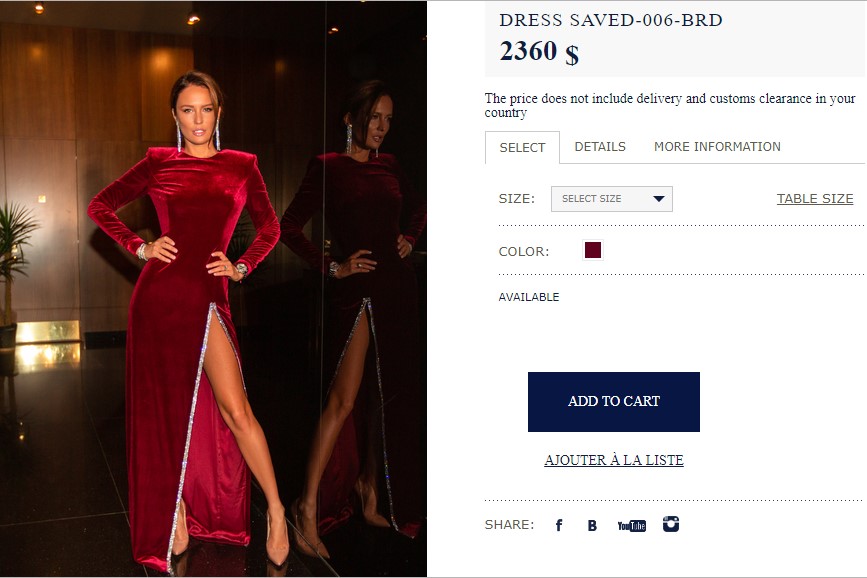The height and width of the screenshot is (578, 867).
Task: Click the SIZE field label
Action: click(x=516, y=199)
